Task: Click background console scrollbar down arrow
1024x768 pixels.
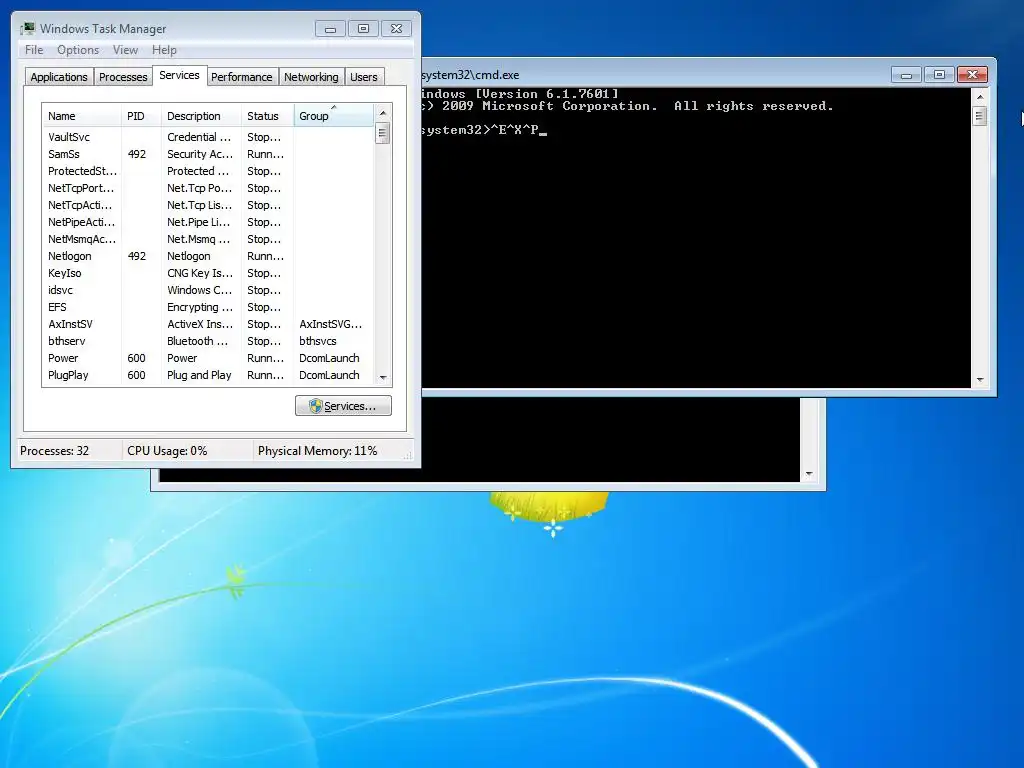Action: [x=809, y=474]
